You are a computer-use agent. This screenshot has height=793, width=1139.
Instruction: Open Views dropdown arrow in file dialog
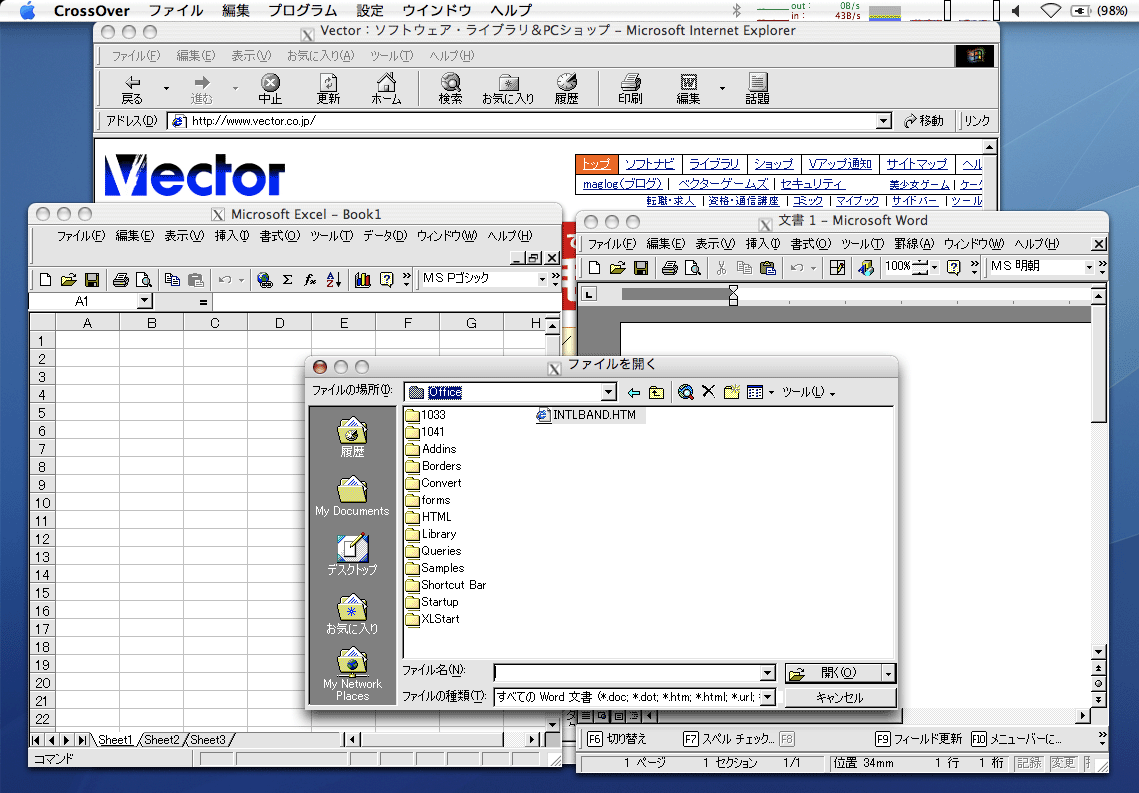771,393
